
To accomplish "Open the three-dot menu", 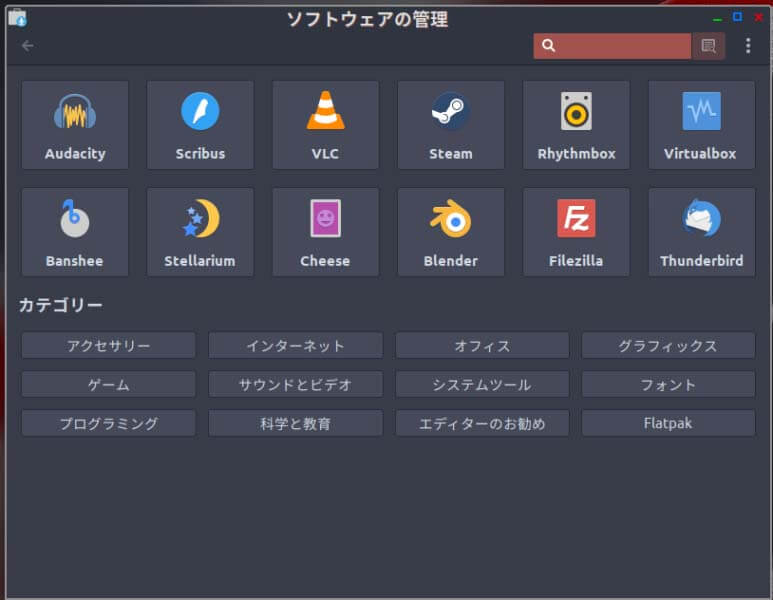I will (x=748, y=46).
